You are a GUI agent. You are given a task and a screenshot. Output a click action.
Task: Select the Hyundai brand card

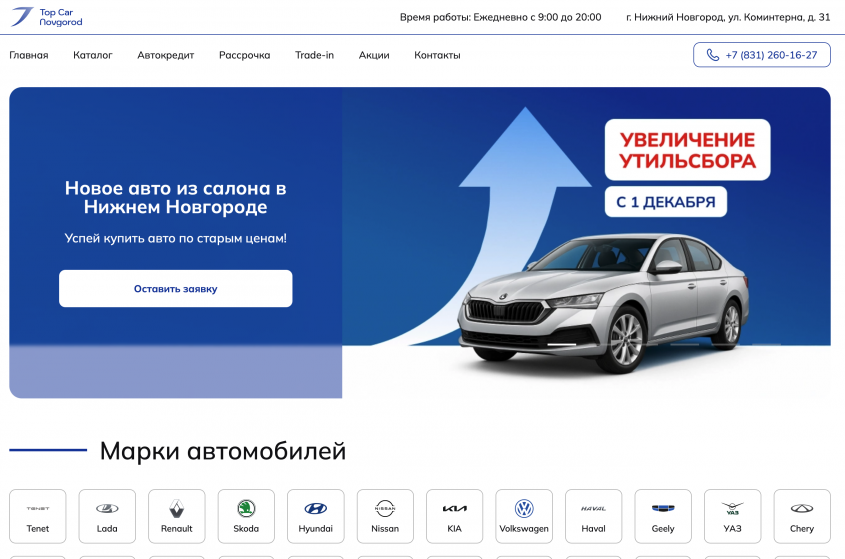coord(316,516)
